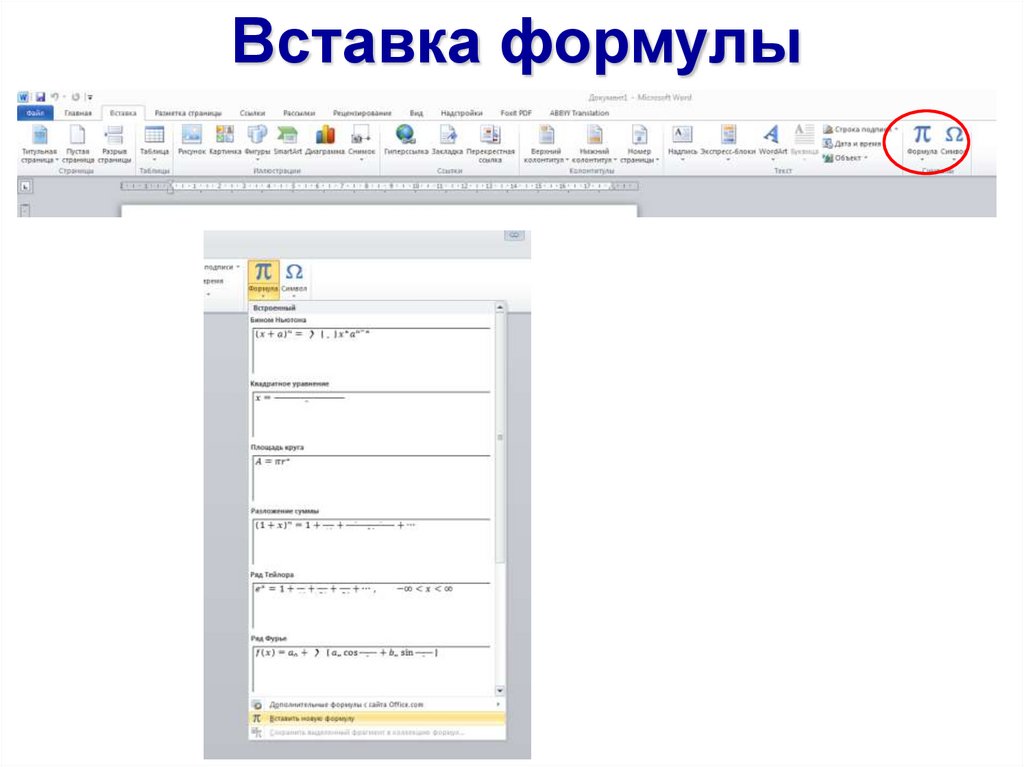Click the Разрыв страницы page break icon
The height and width of the screenshot is (767, 1024).
[x=114, y=135]
